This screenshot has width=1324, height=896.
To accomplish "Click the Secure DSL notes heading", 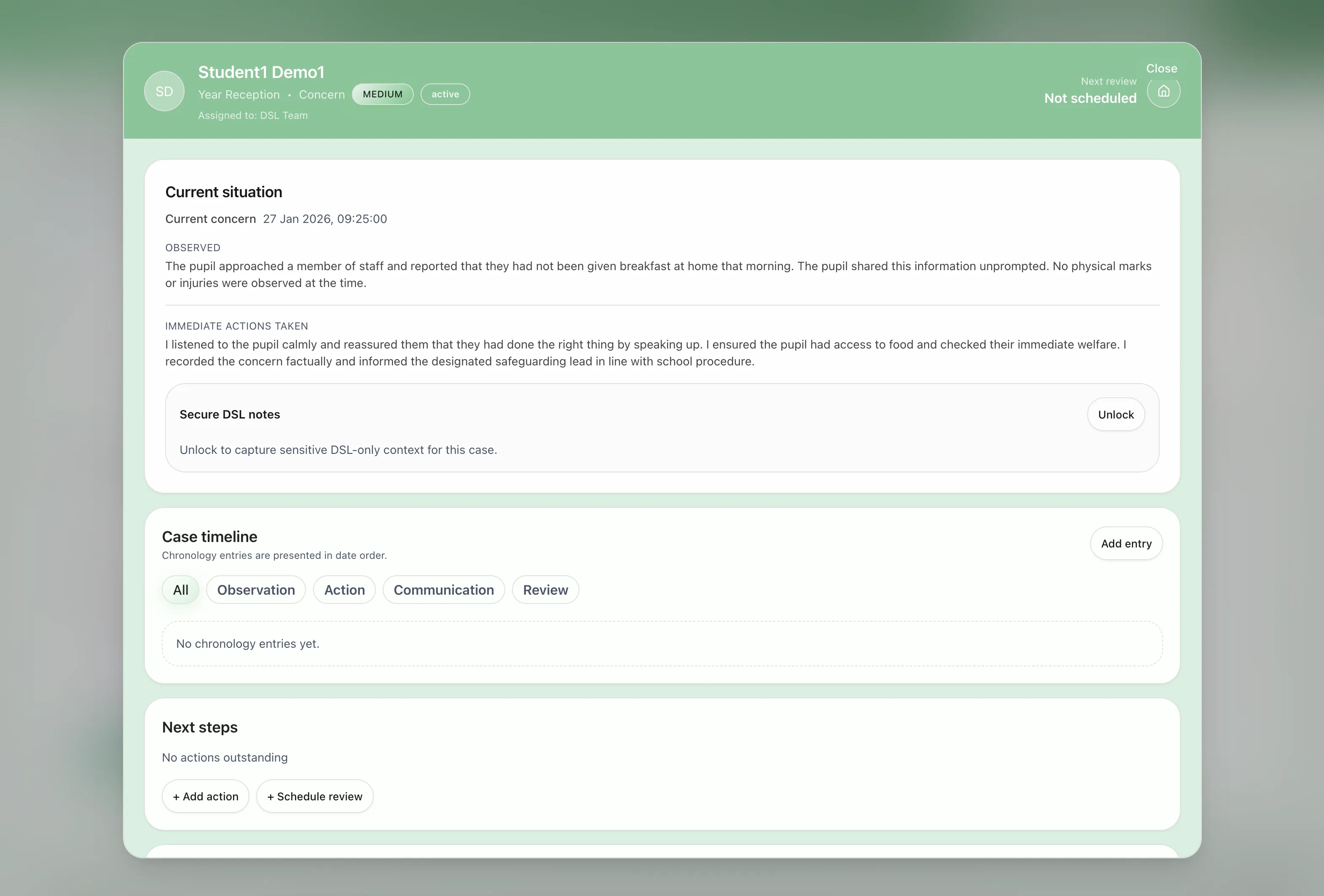I will click(x=230, y=415).
